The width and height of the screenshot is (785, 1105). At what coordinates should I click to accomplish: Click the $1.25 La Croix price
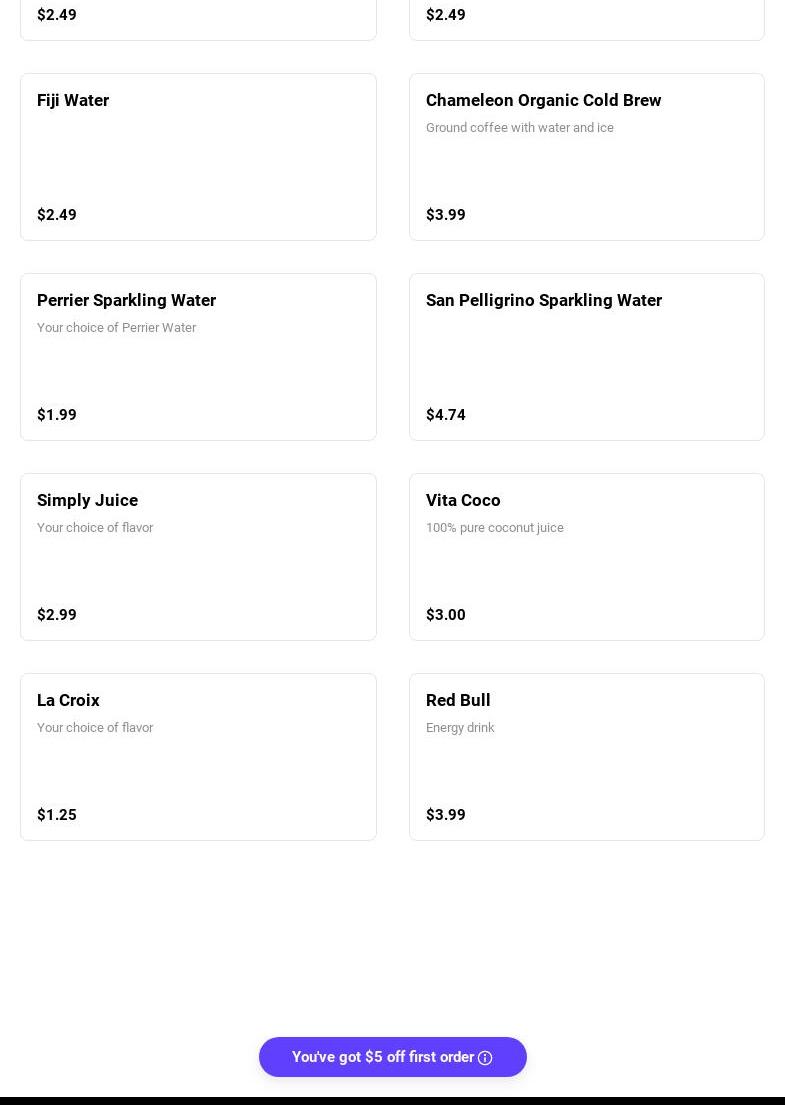57,815
